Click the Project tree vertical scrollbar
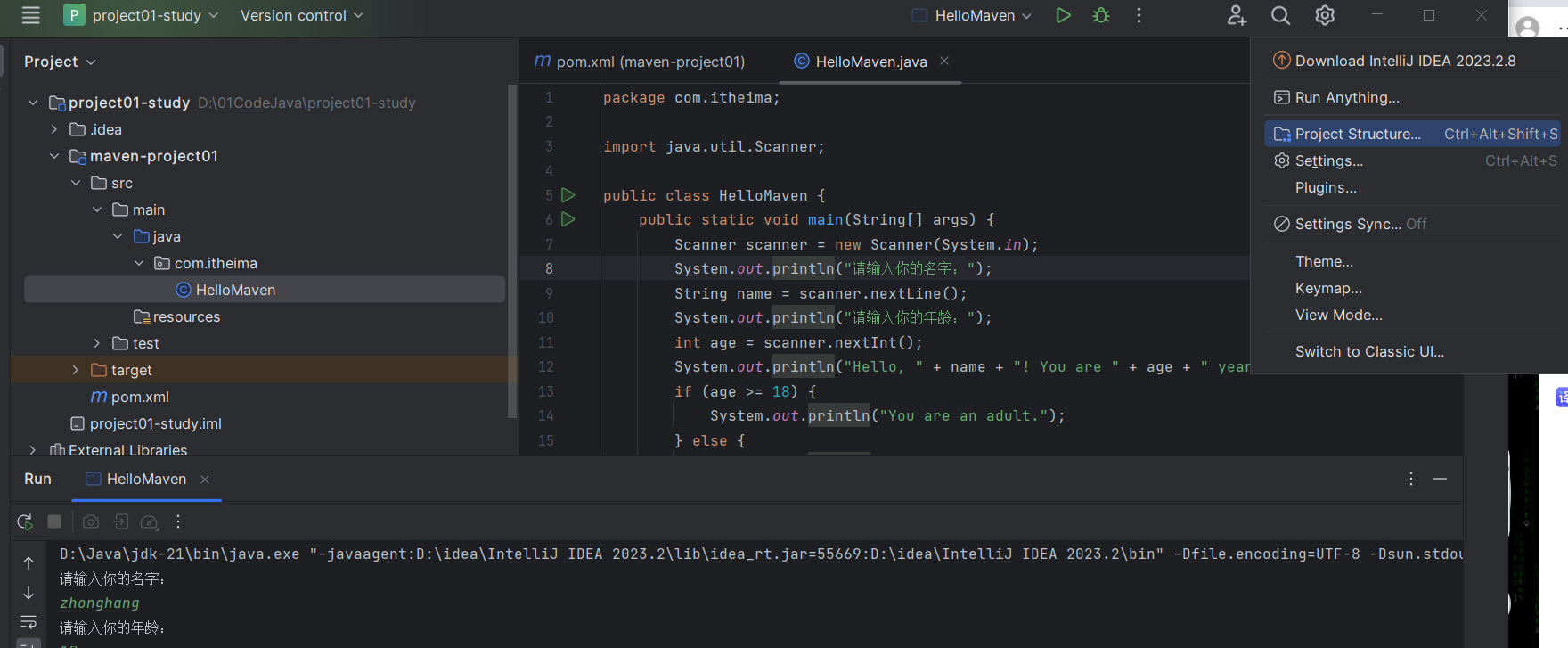Viewport: 1568px width, 648px height. pos(511,251)
